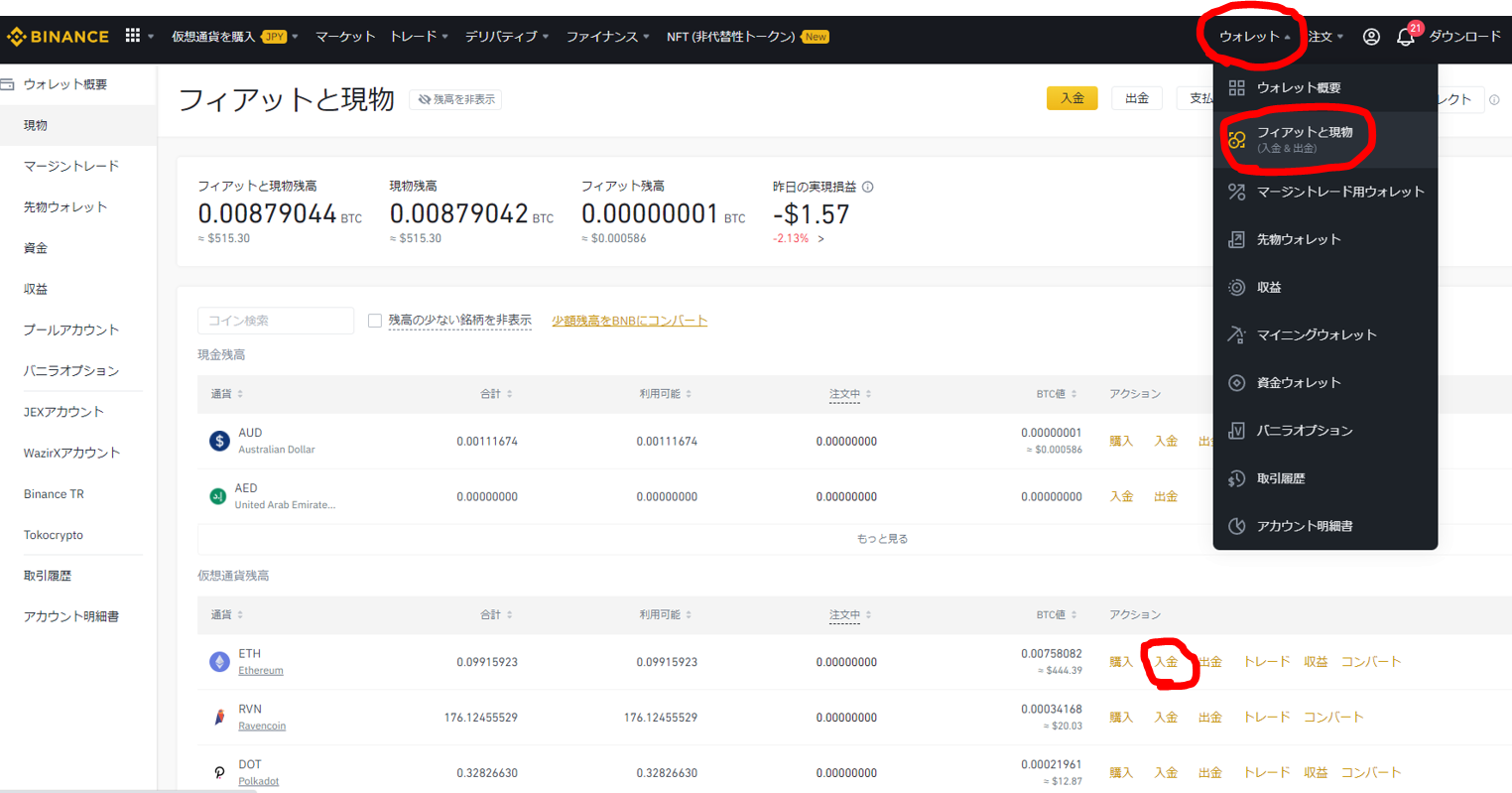Click the コイン検索 search field
This screenshot has width=1512, height=793.
(x=275, y=320)
